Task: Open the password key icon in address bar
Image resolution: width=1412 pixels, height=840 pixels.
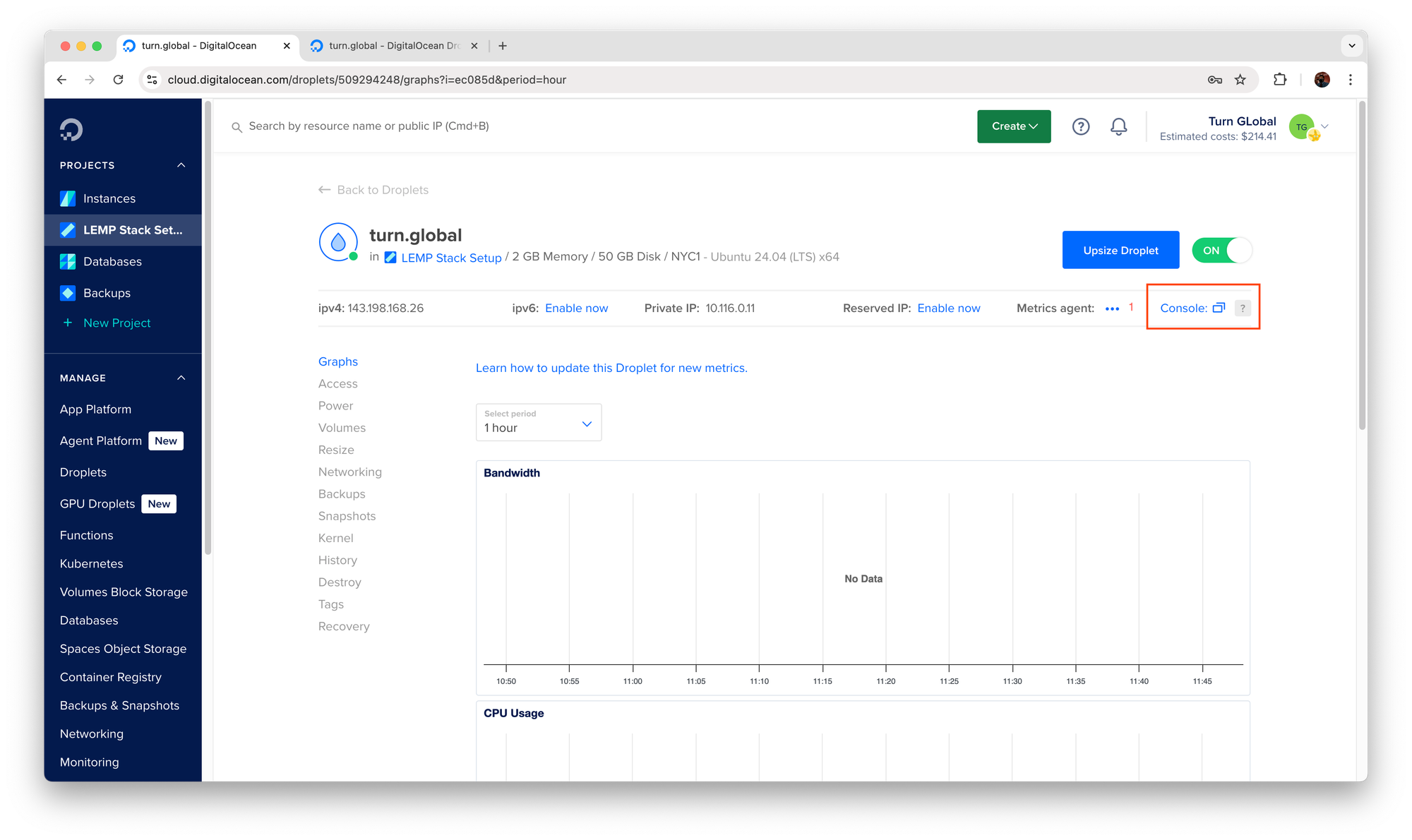Action: [1214, 80]
